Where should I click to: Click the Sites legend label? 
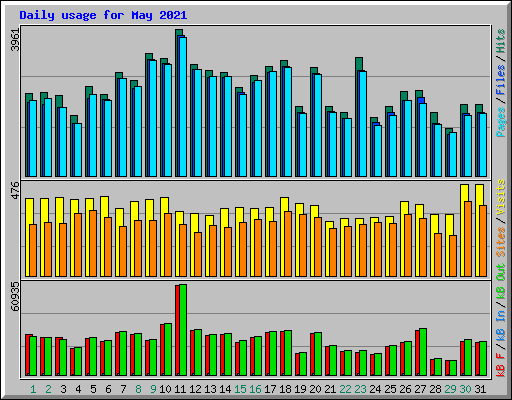pos(501,242)
